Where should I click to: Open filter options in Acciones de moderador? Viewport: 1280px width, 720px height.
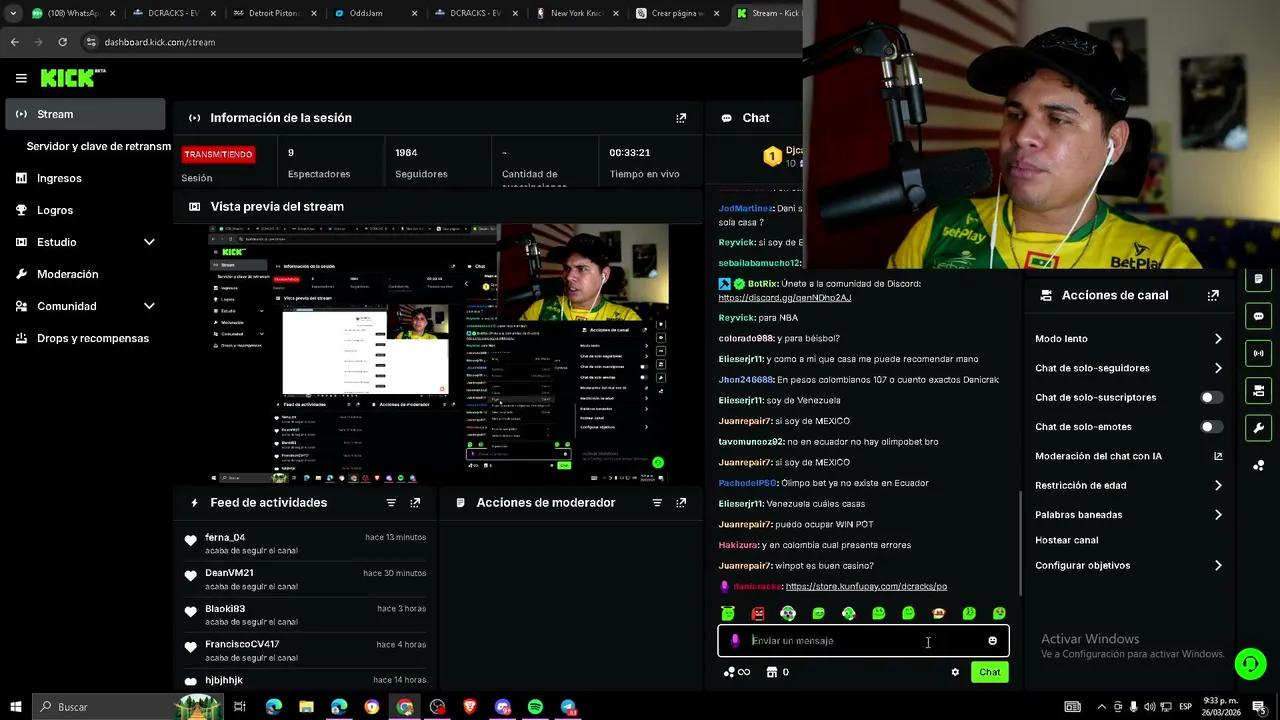(657, 503)
